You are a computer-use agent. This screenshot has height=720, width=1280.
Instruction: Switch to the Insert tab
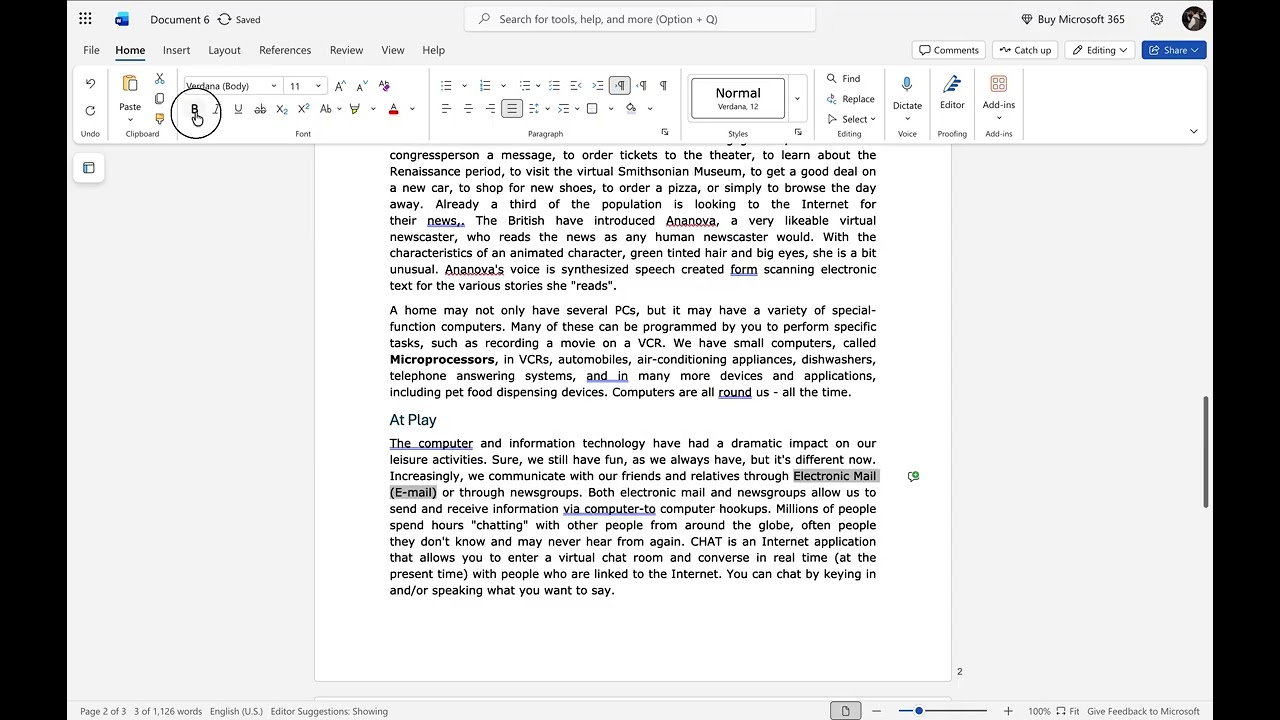[176, 50]
